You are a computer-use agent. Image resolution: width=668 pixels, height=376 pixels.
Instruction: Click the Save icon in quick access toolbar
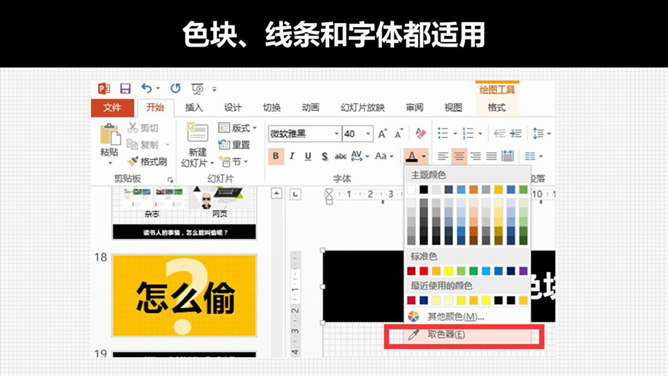[125, 89]
